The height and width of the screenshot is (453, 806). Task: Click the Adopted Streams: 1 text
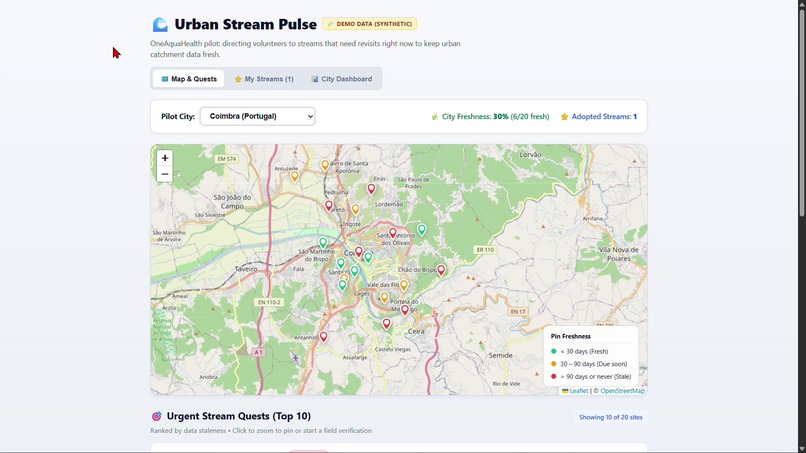pyautogui.click(x=599, y=117)
